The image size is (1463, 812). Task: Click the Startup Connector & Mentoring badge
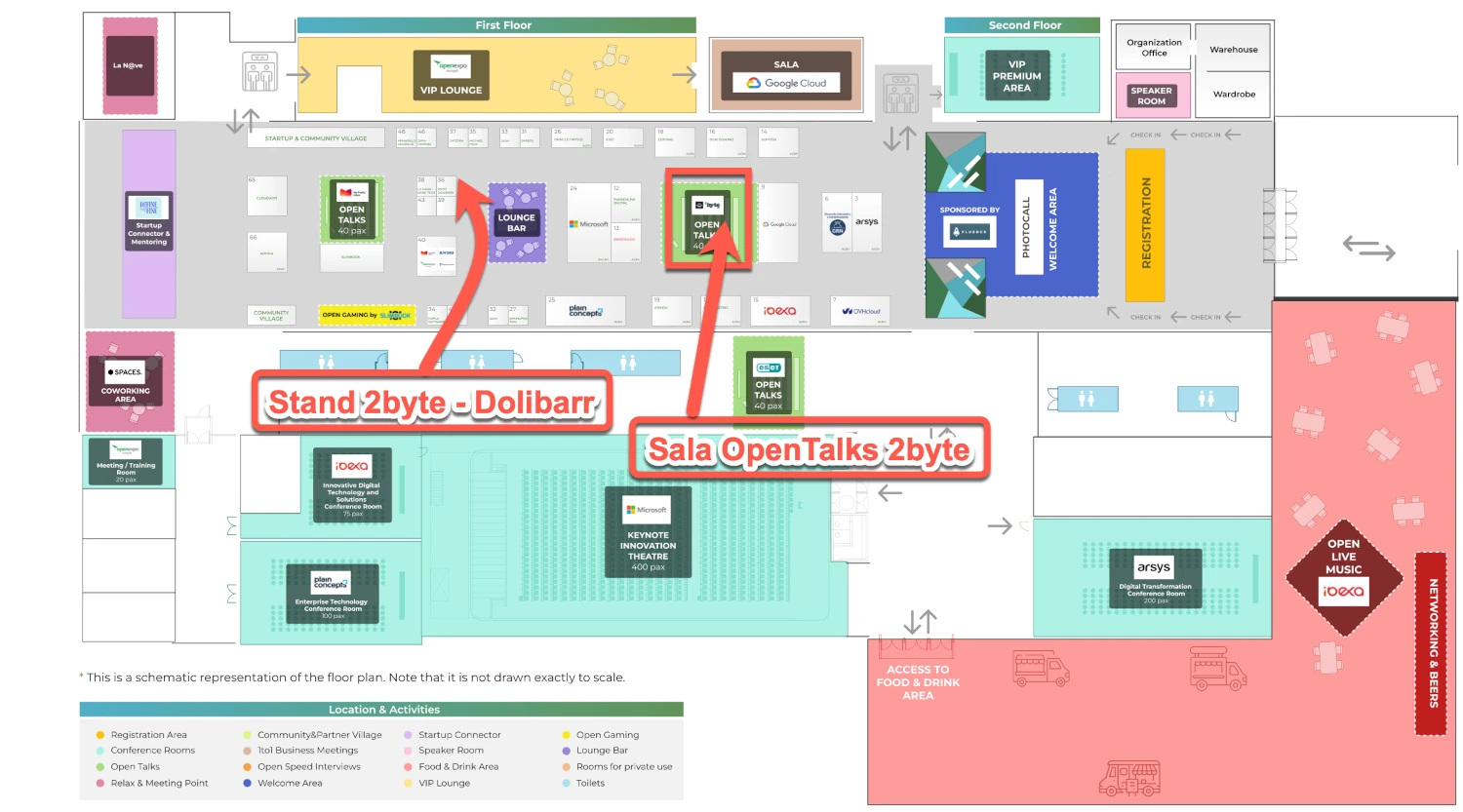coord(148,220)
